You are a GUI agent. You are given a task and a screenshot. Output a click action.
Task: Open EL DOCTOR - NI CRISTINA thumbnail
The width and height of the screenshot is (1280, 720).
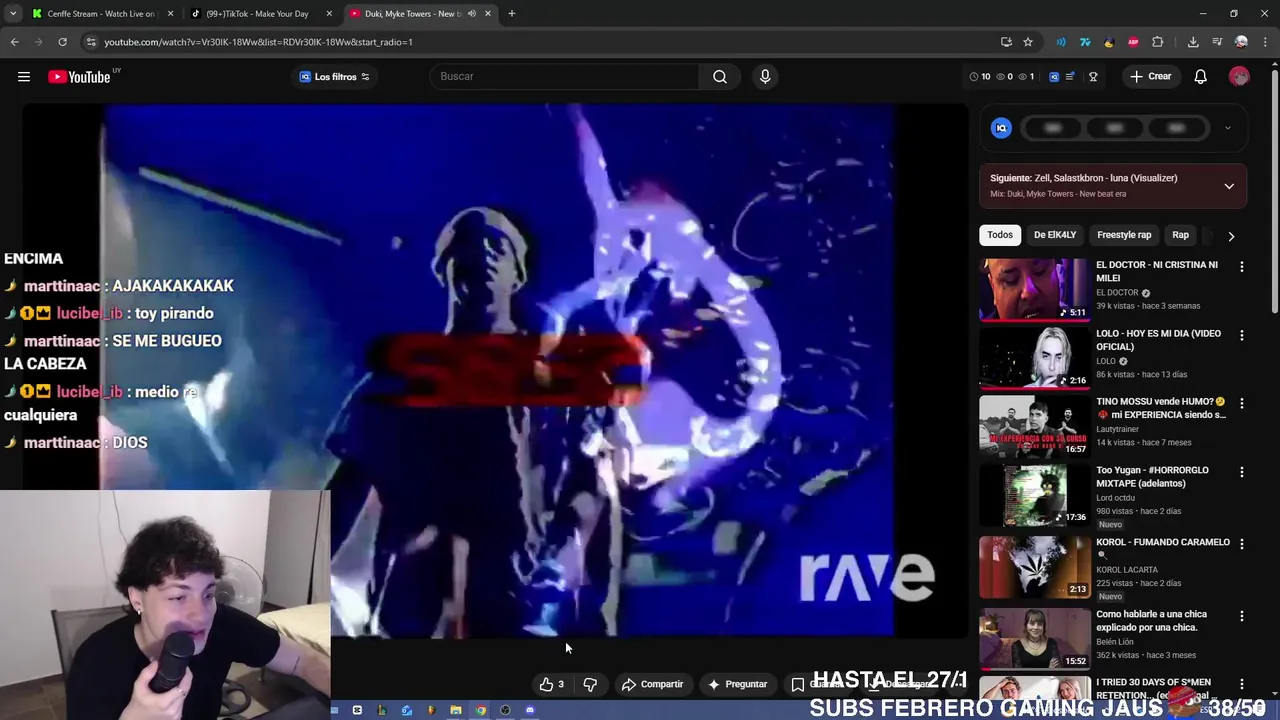click(x=1034, y=290)
